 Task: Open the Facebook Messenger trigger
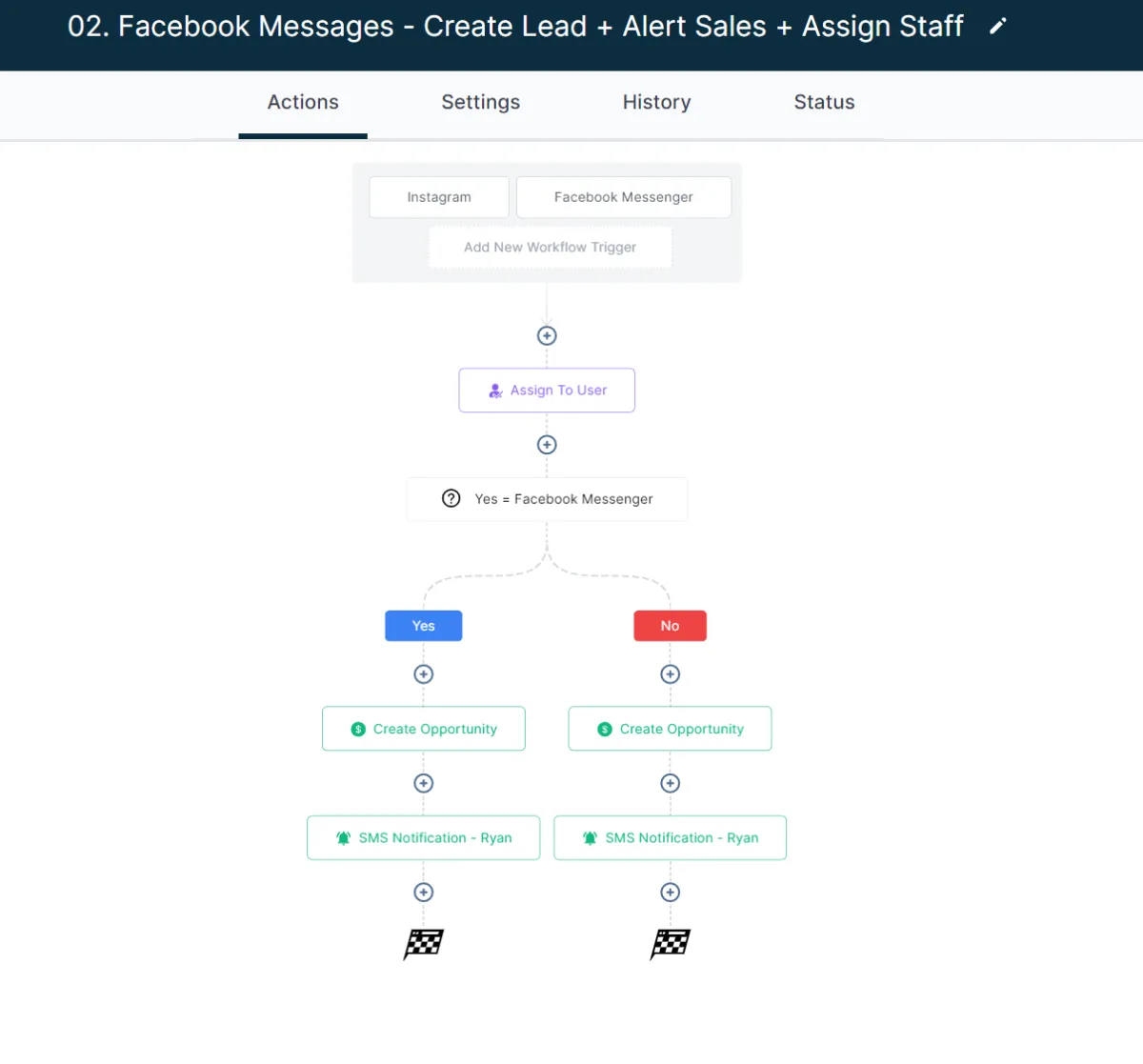click(x=624, y=197)
